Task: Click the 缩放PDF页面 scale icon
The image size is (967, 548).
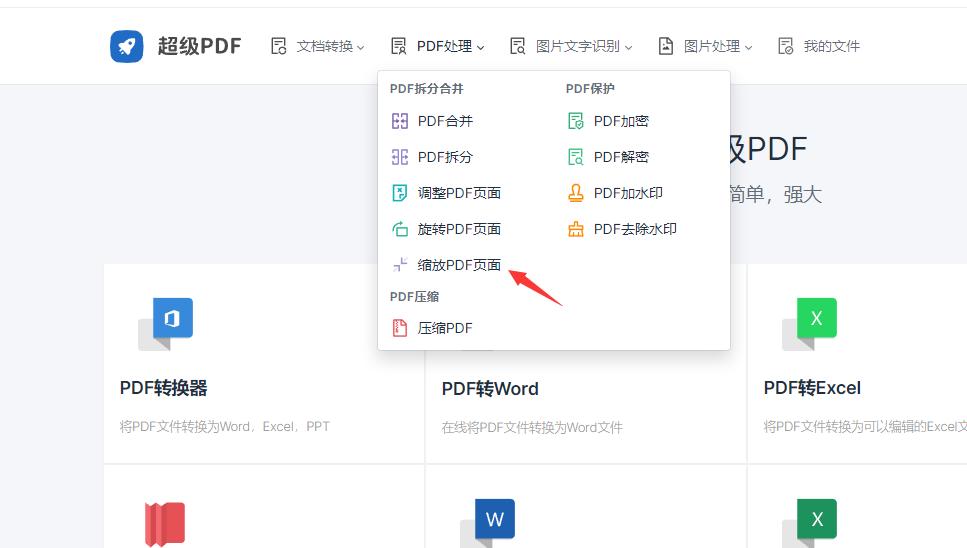Action: click(400, 265)
